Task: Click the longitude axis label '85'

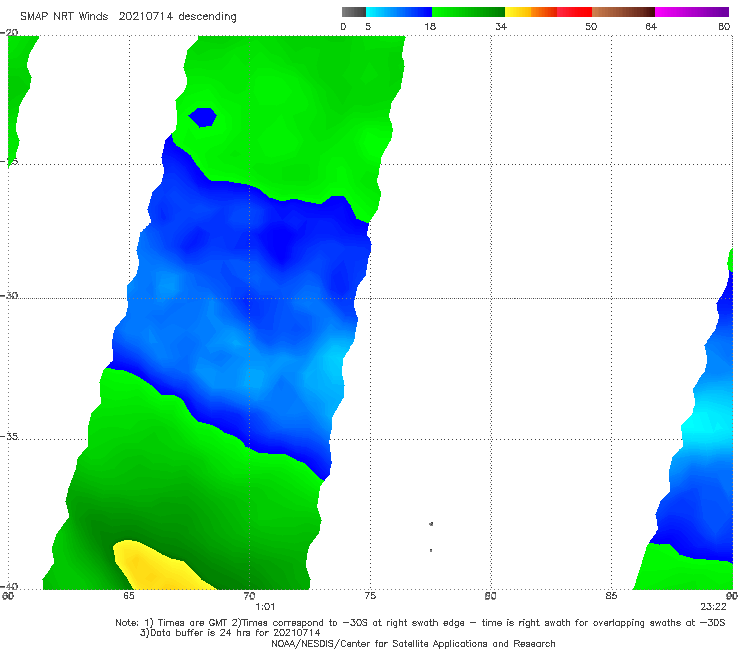Action: [611, 596]
